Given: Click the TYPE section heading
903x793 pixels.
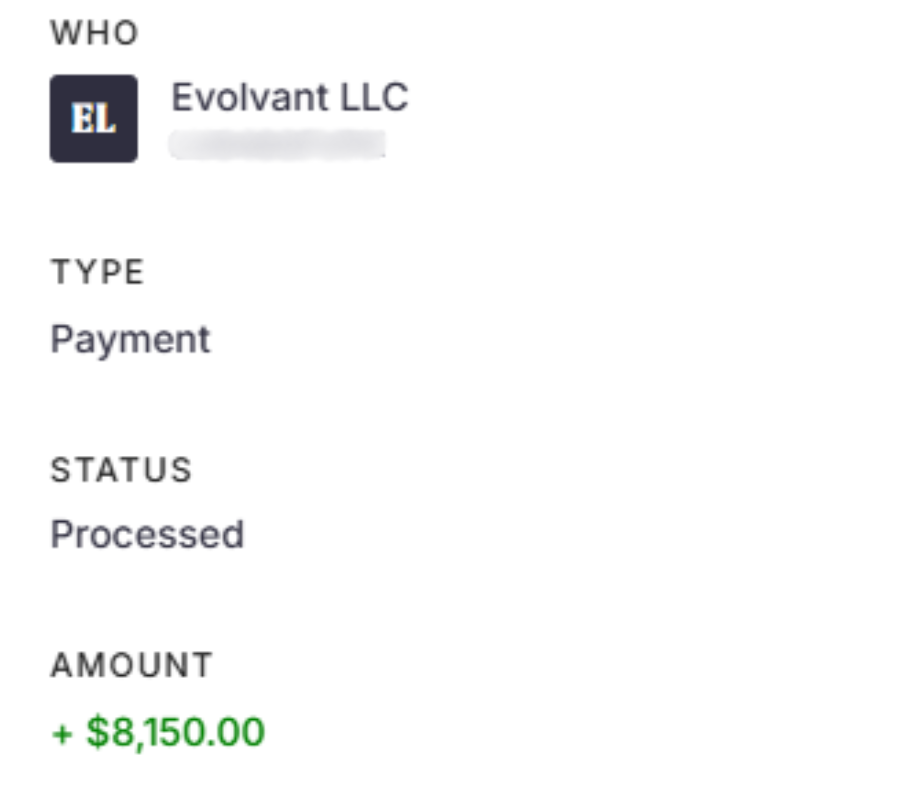Looking at the screenshot, I should (97, 272).
